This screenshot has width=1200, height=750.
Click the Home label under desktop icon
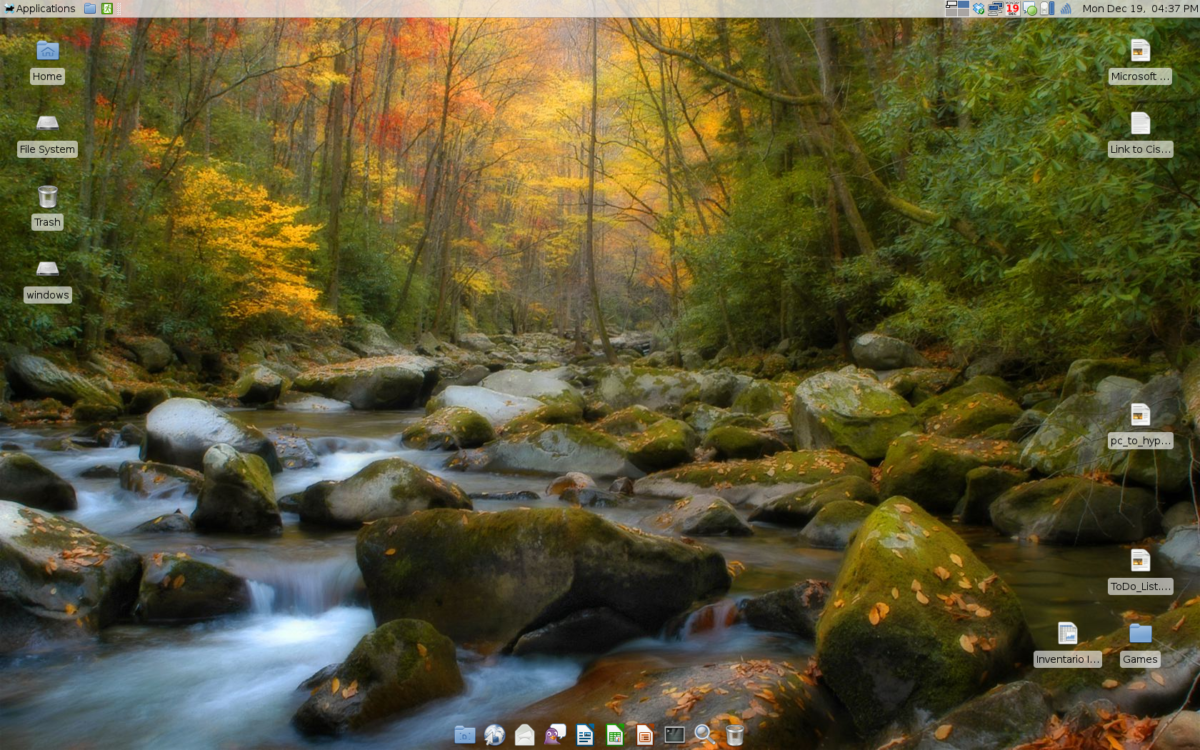pyautogui.click(x=47, y=77)
